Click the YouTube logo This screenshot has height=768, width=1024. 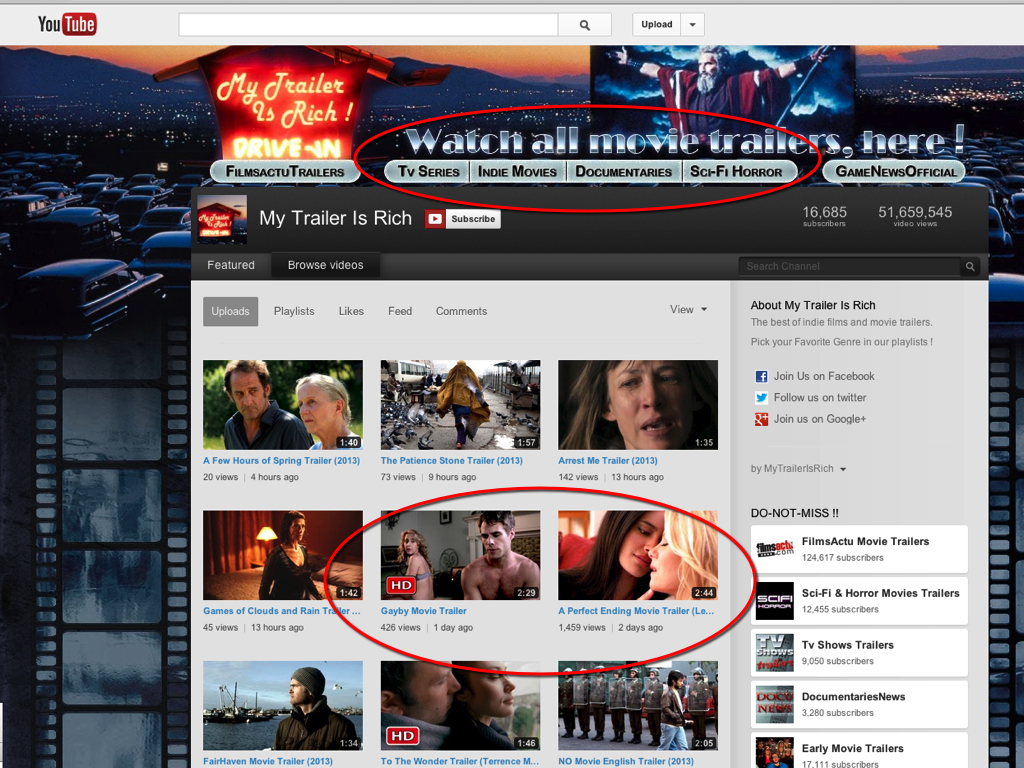(x=67, y=25)
